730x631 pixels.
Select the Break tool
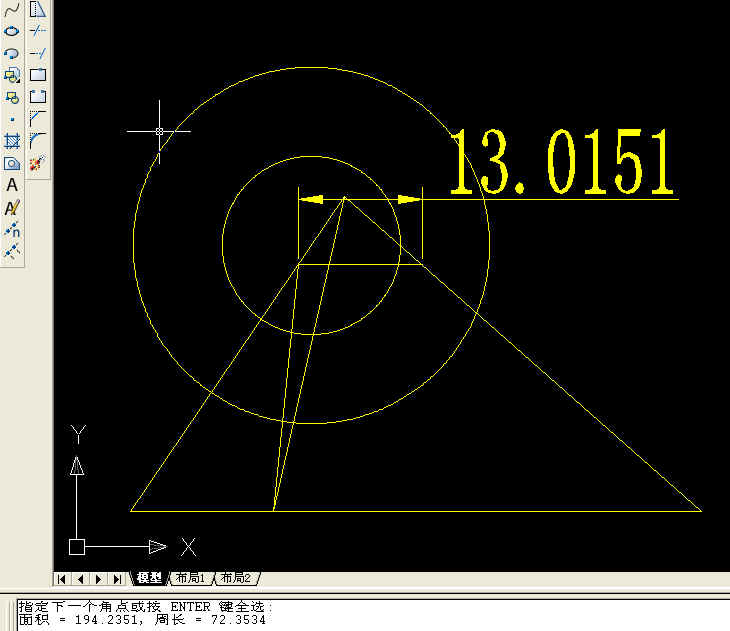[38, 97]
